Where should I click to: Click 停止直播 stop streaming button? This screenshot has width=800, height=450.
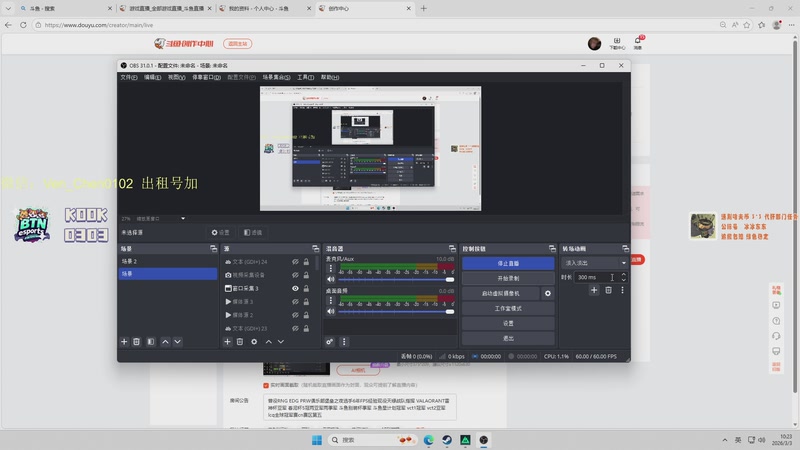coord(508,263)
